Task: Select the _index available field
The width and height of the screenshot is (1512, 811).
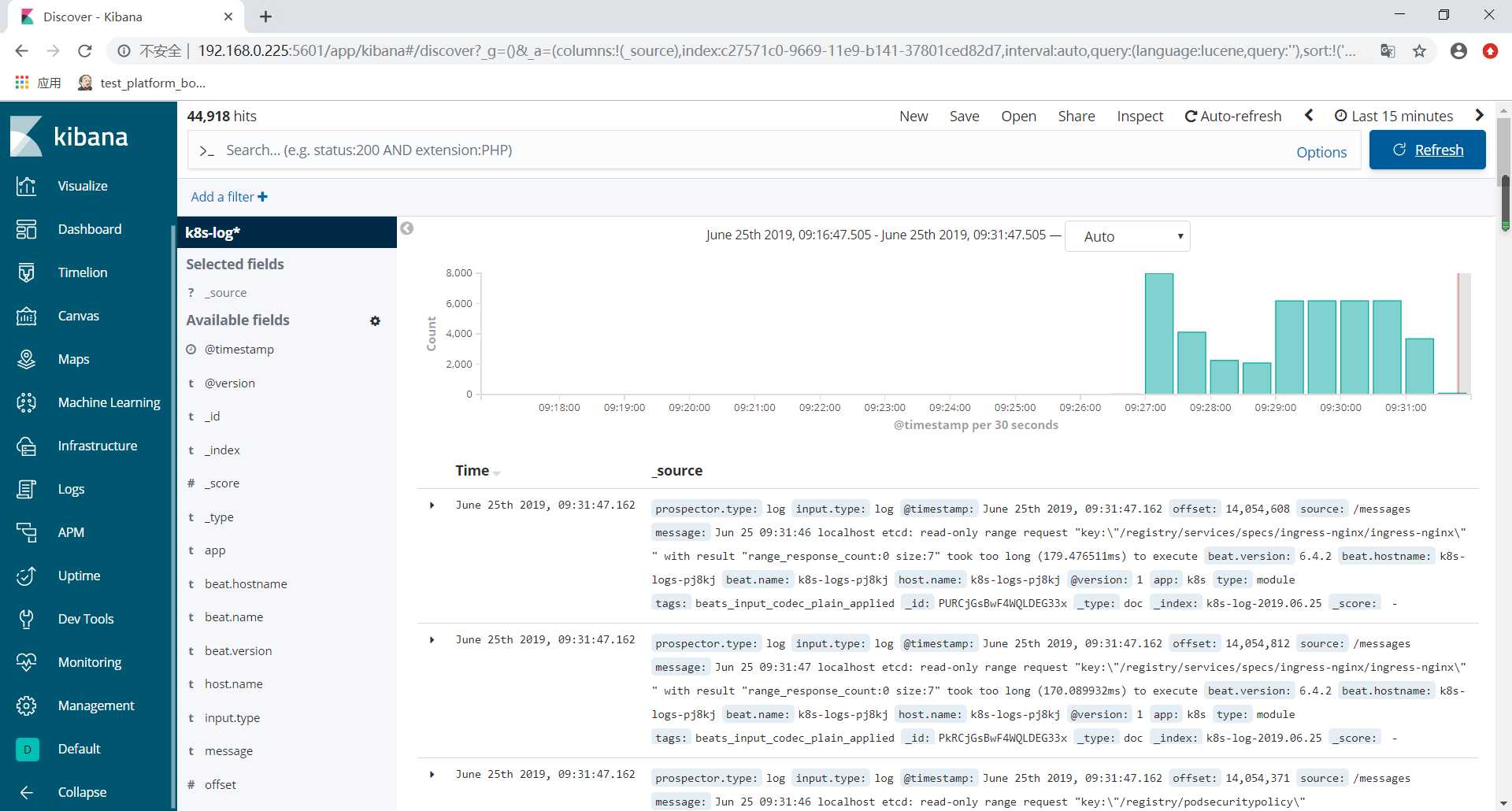Action: [x=222, y=450]
